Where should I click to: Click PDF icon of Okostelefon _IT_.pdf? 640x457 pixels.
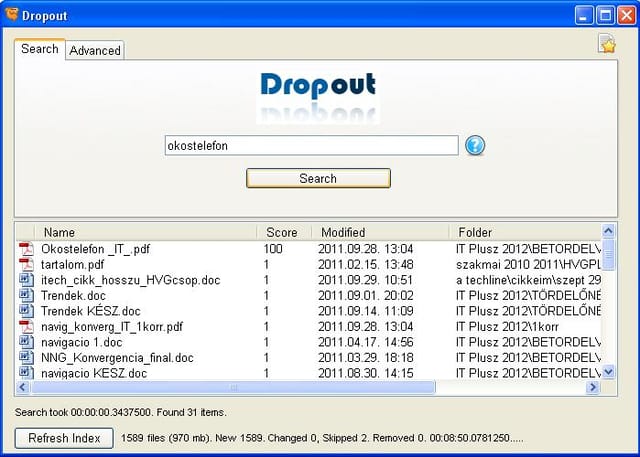(27, 248)
